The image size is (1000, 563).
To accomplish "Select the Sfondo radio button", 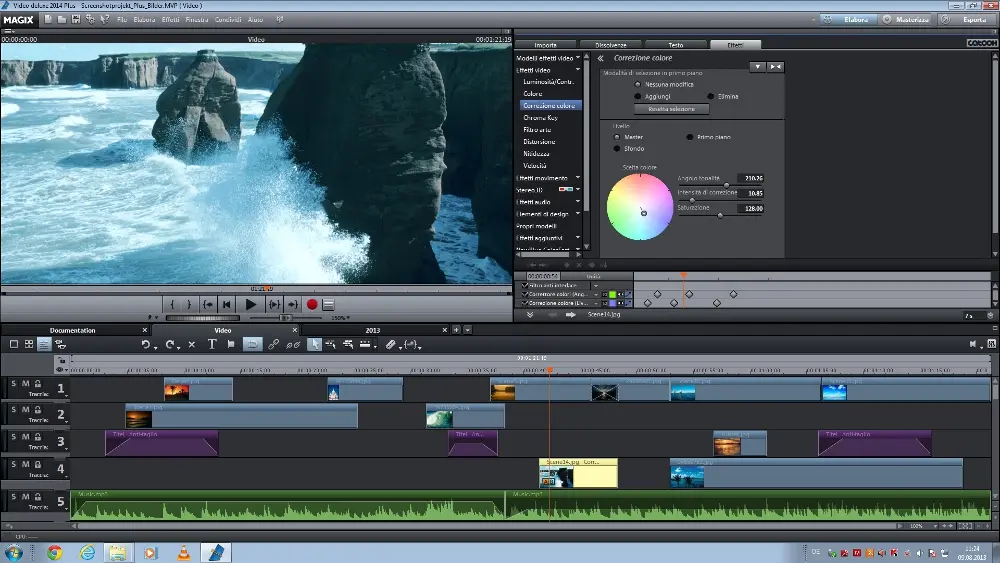I will 617,149.
